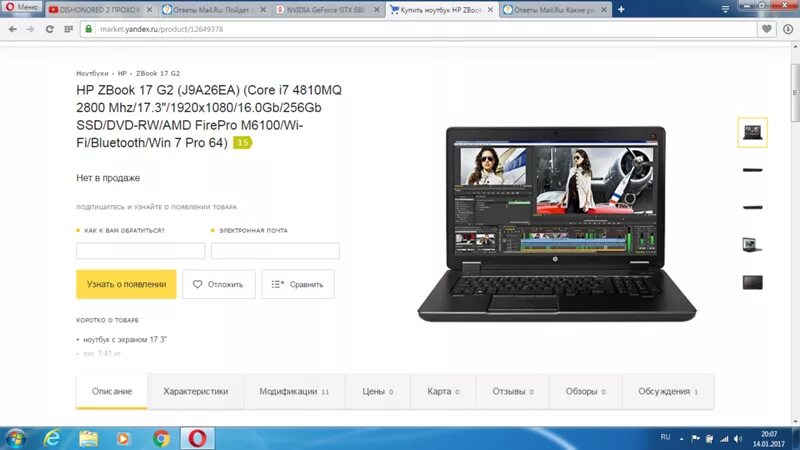
Task: Open the Характеристики tab
Action: 195,391
